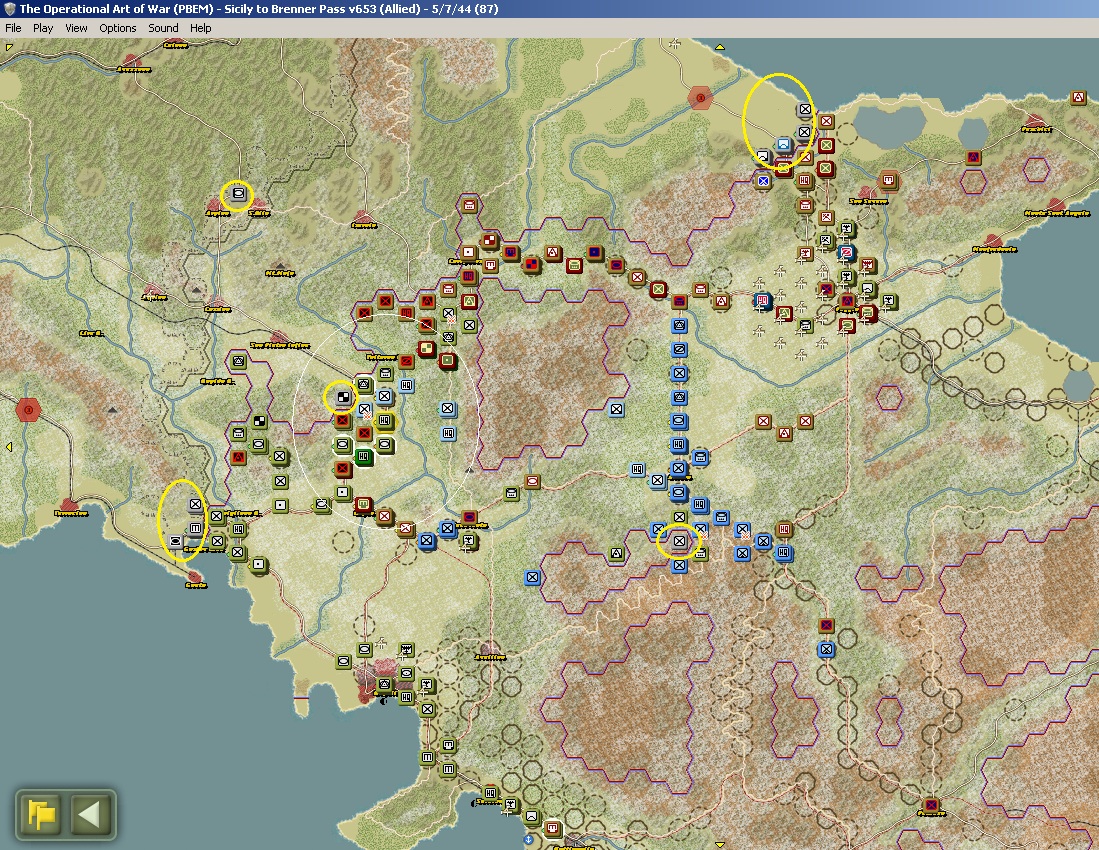Select the gray artillery unit in the Gaeta yellow ellipse
The image size is (1099, 850).
[196, 528]
